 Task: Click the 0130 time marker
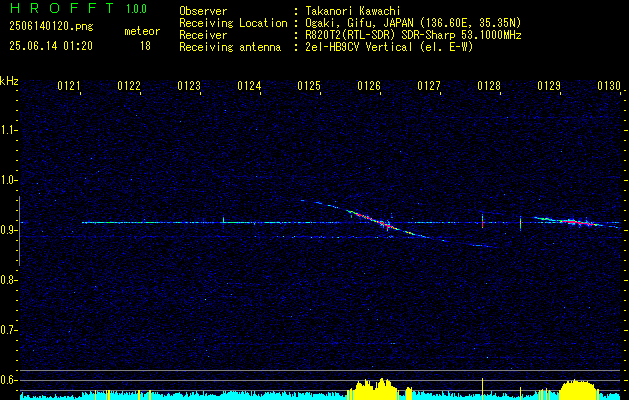pos(609,86)
